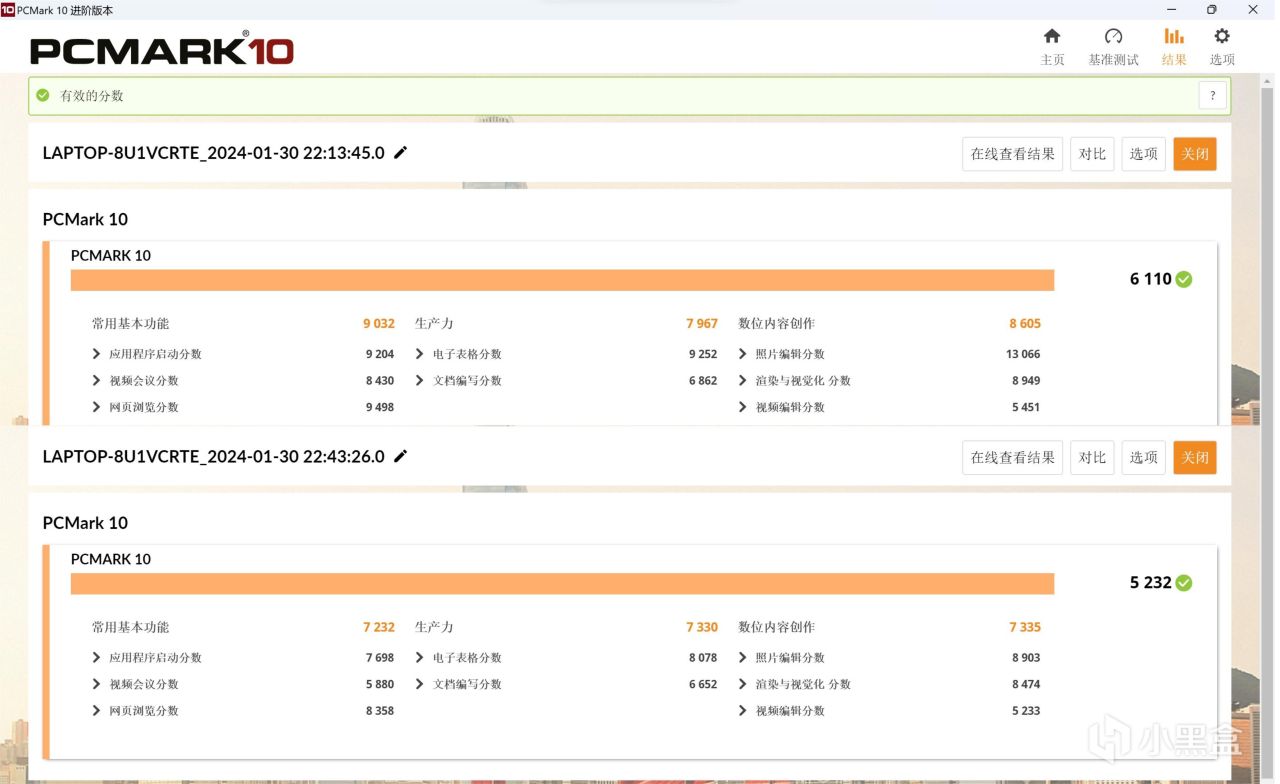Click the 有效的分数 status message
1280x784 pixels.
[x=92, y=96]
